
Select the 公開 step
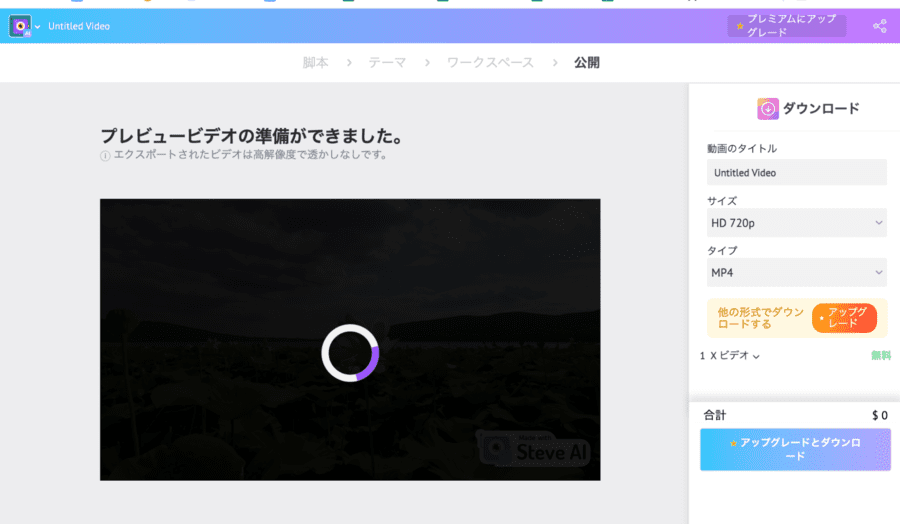(x=587, y=63)
